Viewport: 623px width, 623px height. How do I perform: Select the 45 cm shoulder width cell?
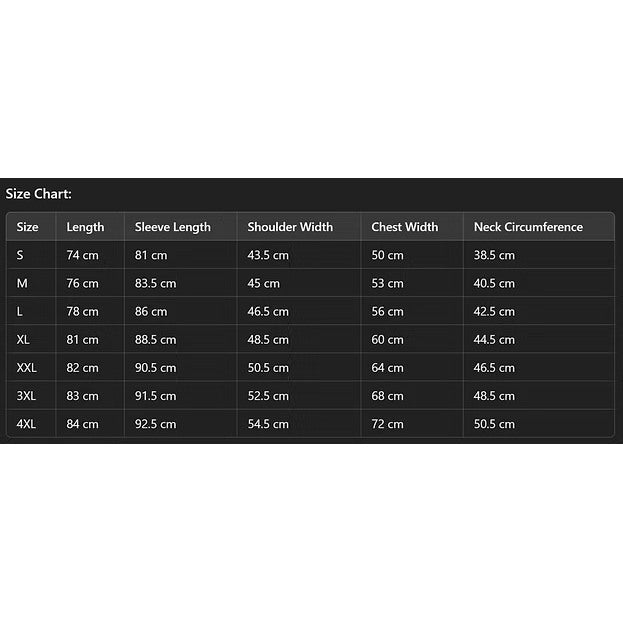click(263, 283)
